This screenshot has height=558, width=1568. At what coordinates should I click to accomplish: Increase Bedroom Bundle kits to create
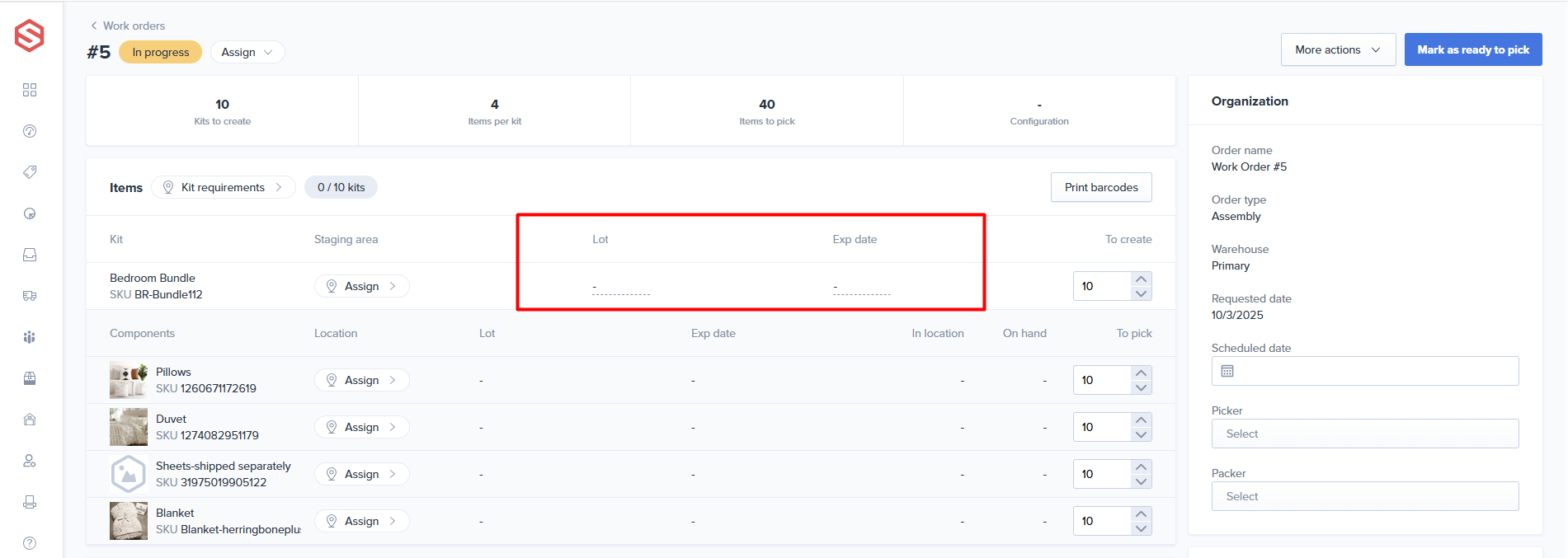coord(1141,279)
